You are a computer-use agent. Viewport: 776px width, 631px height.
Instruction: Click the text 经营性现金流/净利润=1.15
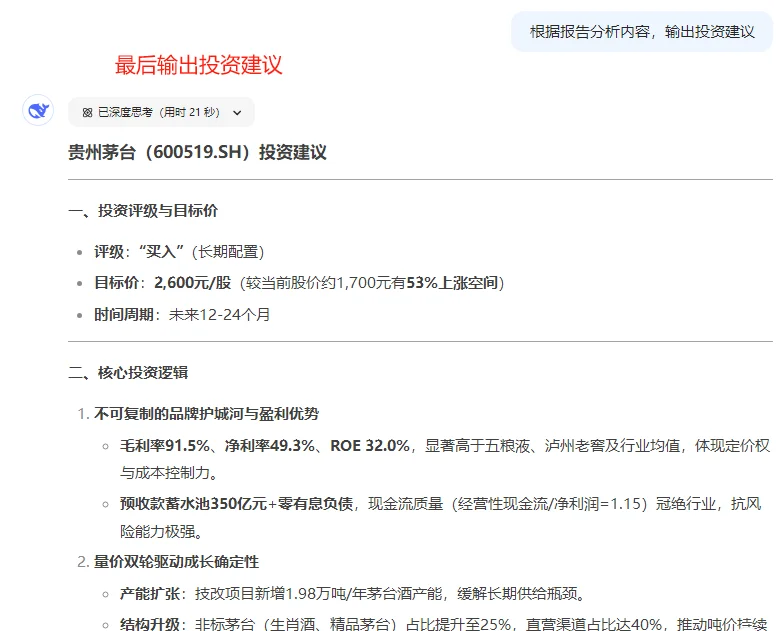[x=550, y=504]
